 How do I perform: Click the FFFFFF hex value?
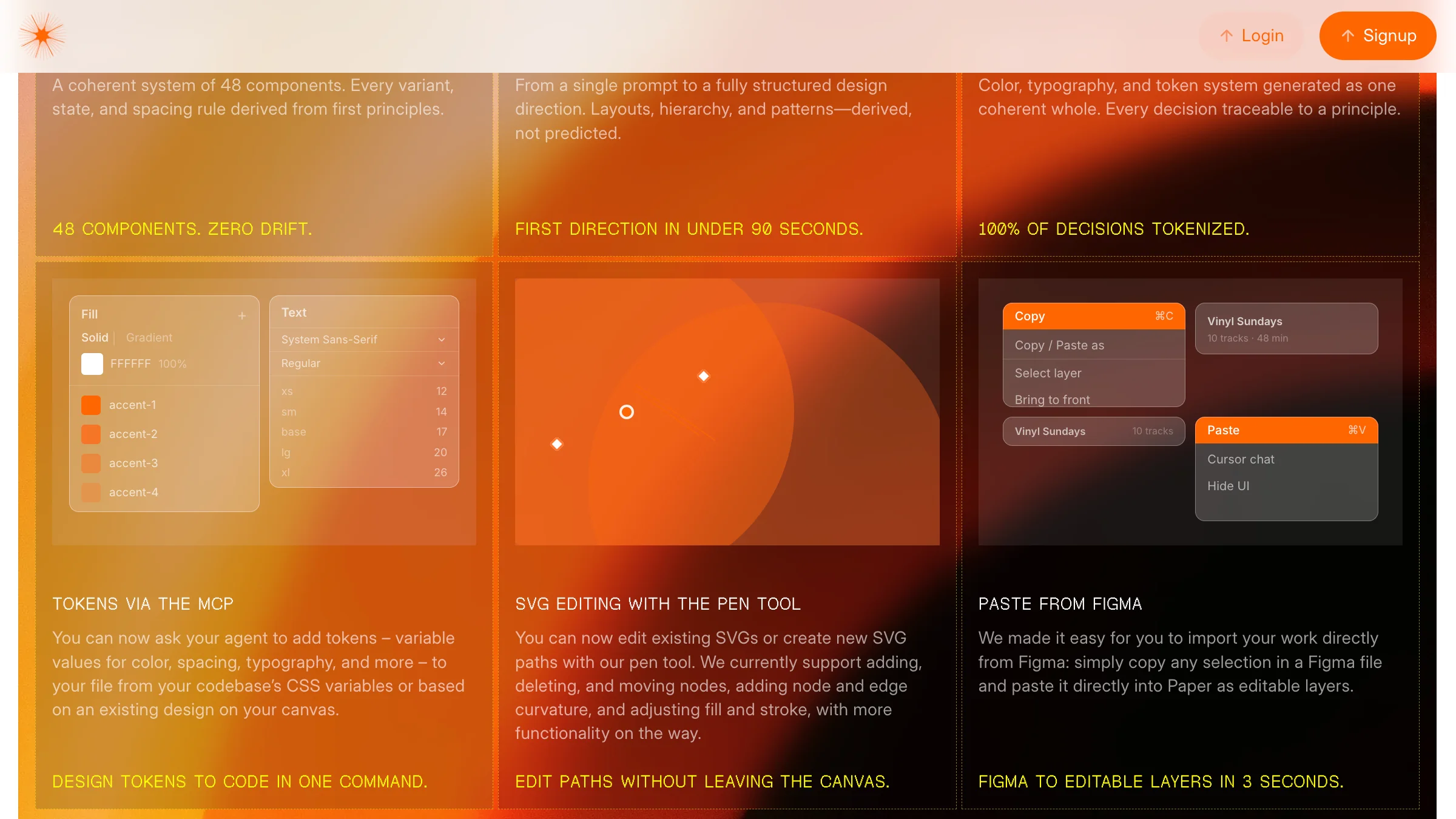click(130, 363)
